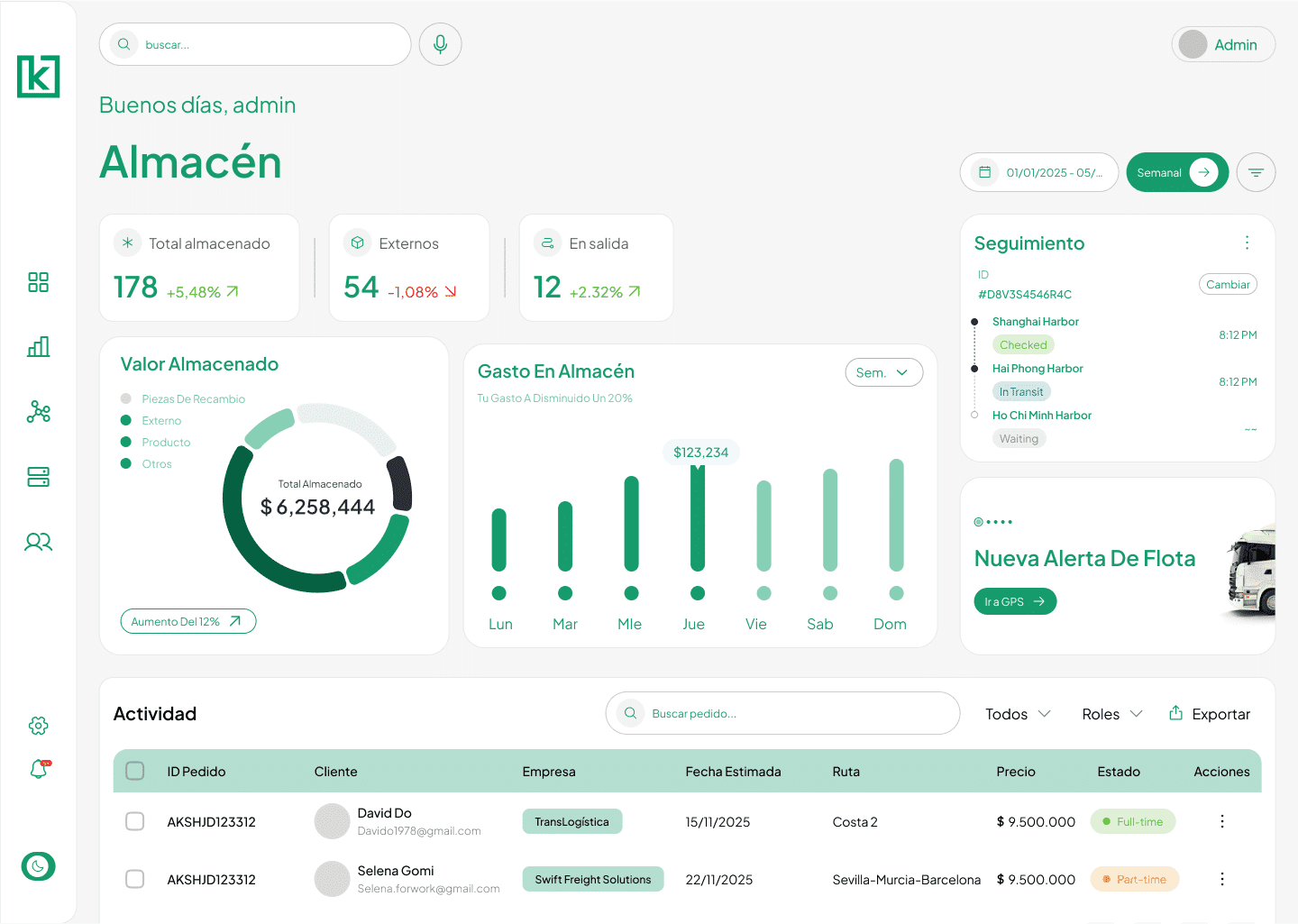Open the storage server sidebar icon
The height and width of the screenshot is (924, 1298).
[38, 477]
